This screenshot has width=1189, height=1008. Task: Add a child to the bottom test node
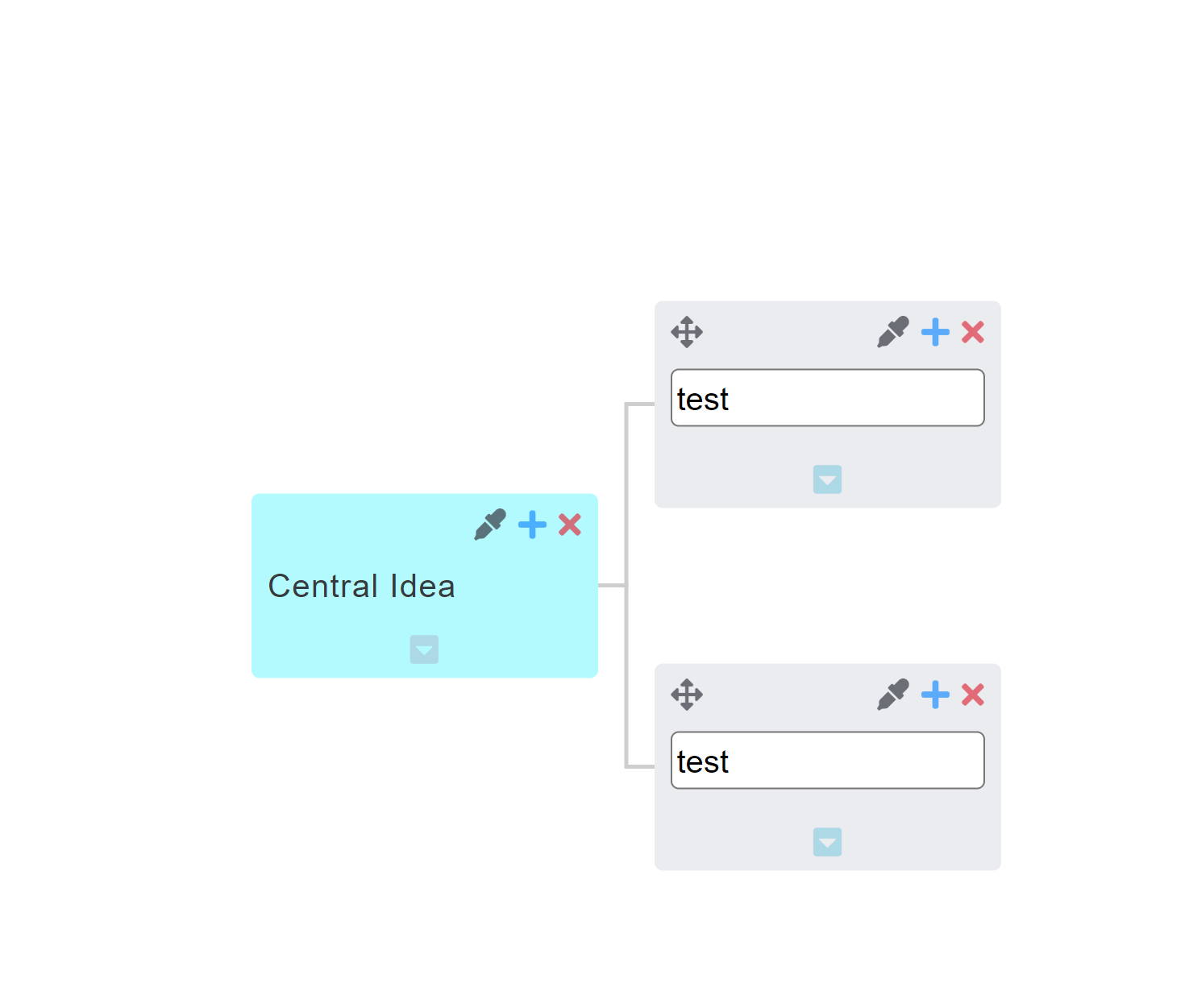[934, 694]
